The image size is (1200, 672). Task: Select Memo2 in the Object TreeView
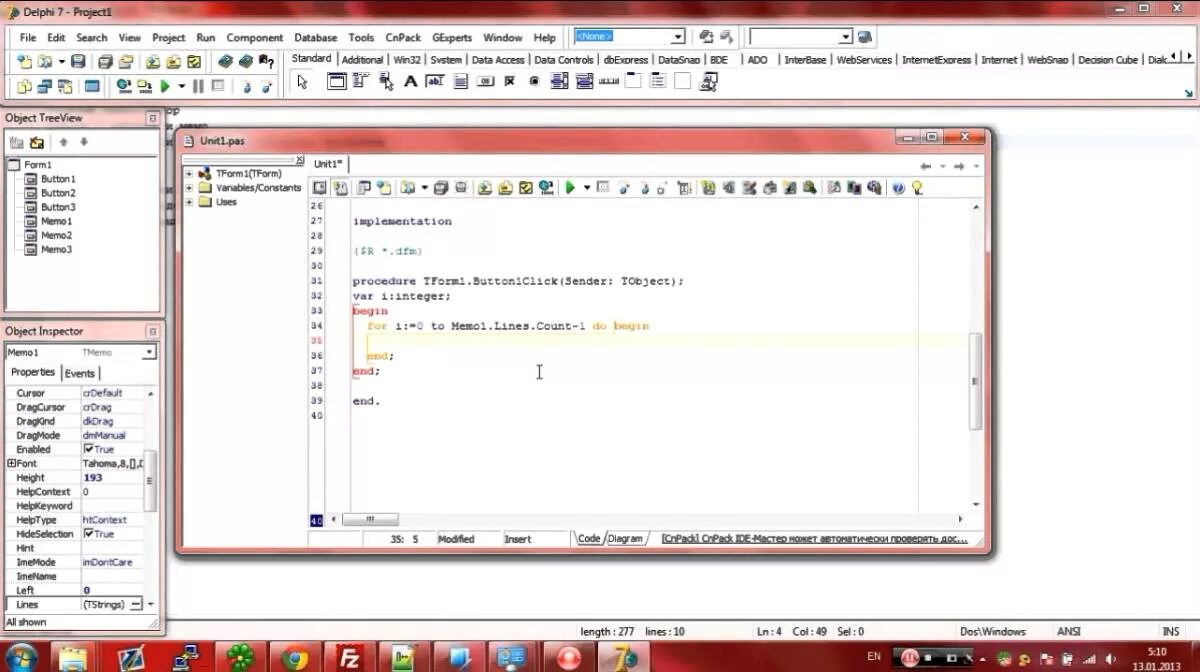57,235
